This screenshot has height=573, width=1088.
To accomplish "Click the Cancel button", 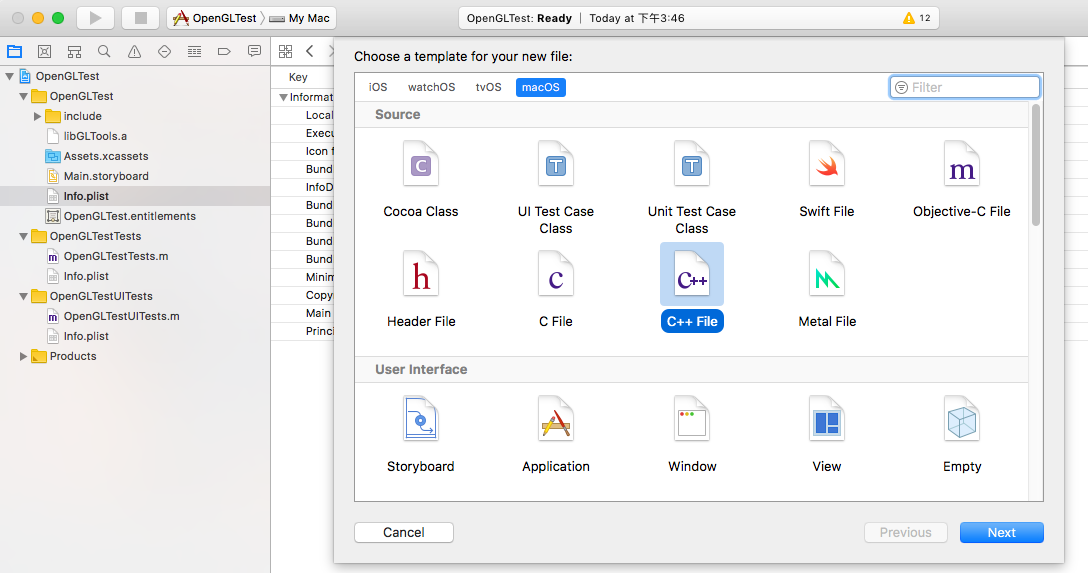I will tap(404, 533).
